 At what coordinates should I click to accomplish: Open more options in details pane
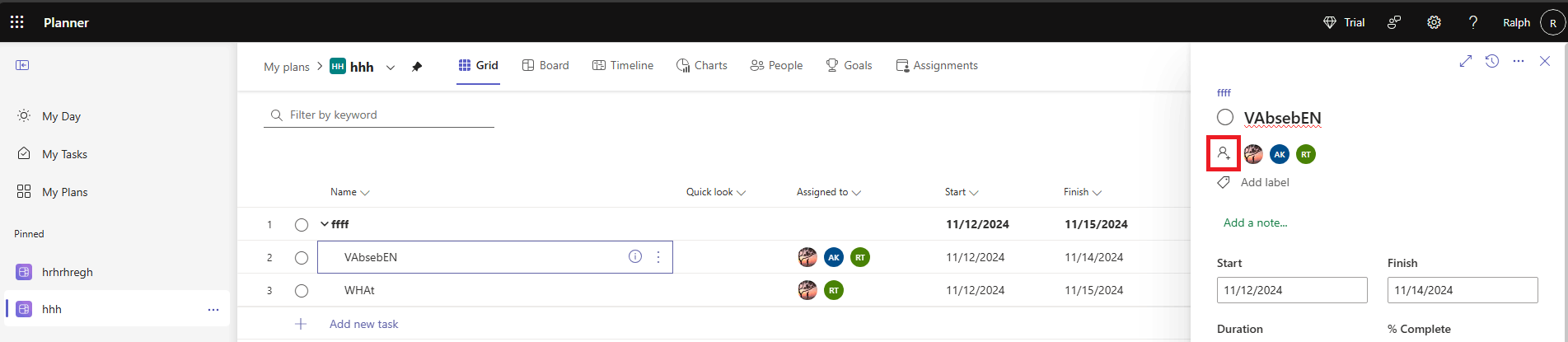click(x=1519, y=61)
